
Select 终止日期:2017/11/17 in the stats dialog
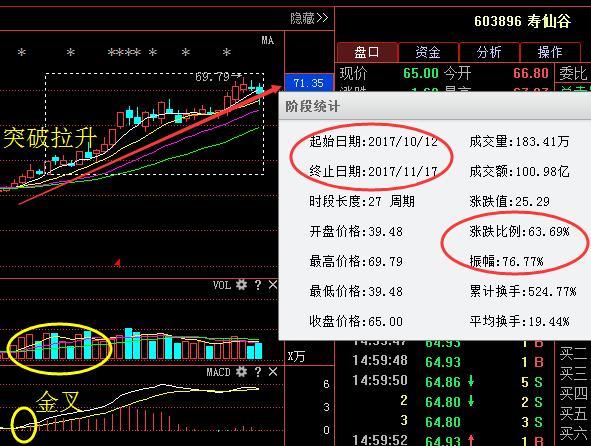(374, 172)
